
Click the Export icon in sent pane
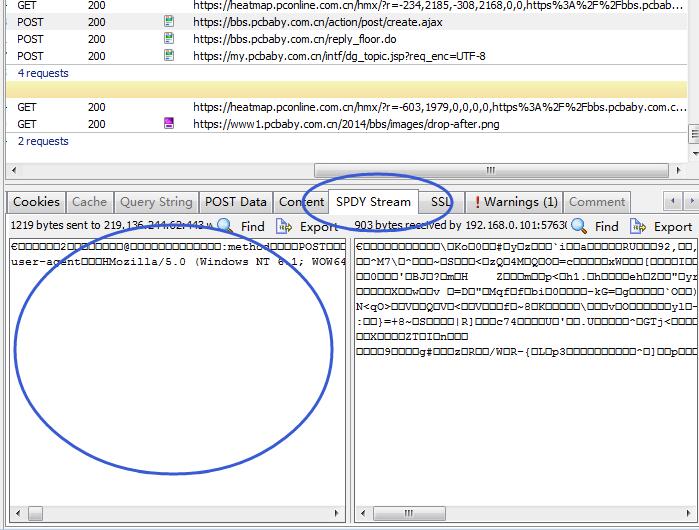coord(284,226)
